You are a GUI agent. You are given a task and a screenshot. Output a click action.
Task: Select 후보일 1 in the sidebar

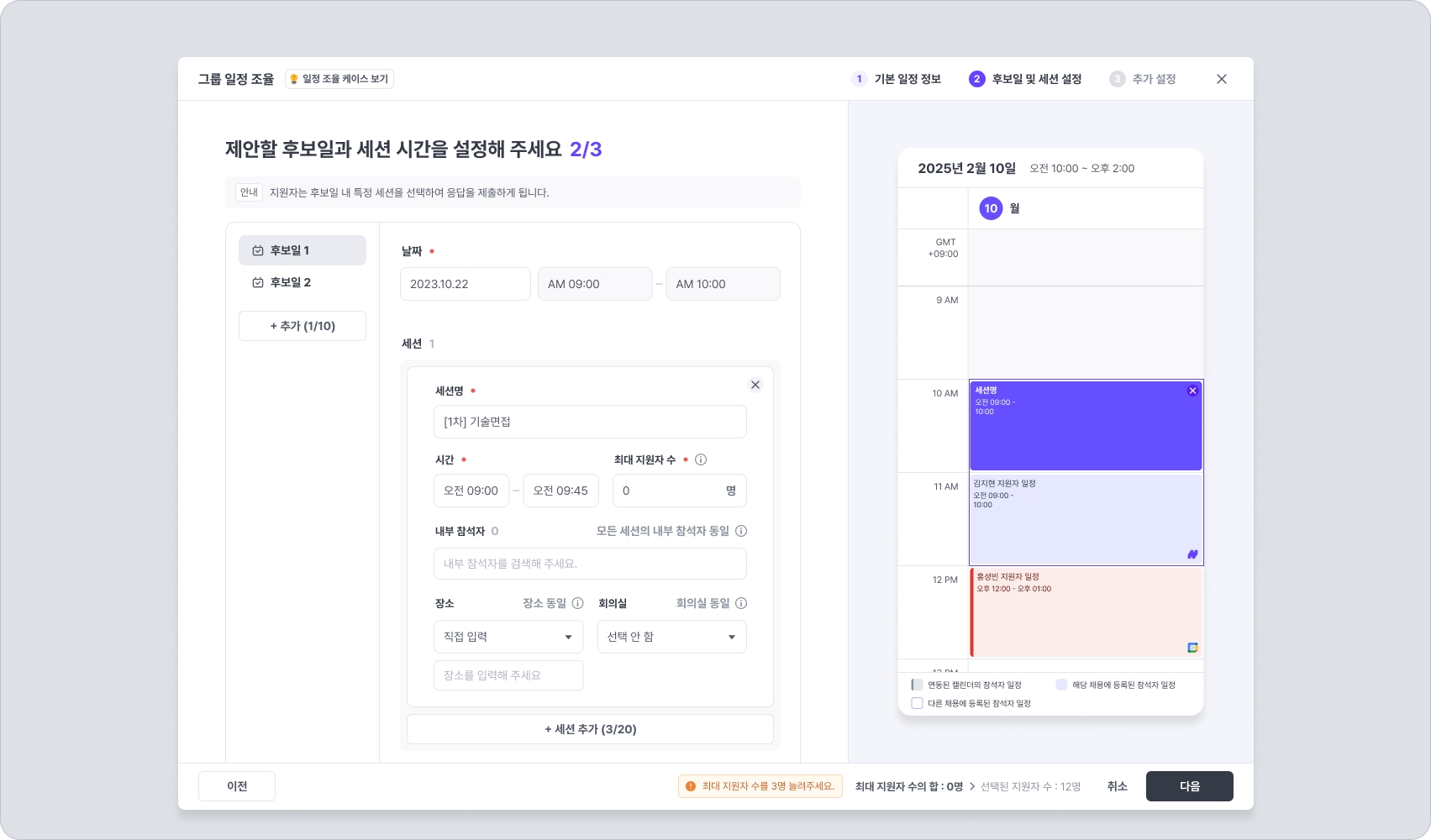(303, 250)
